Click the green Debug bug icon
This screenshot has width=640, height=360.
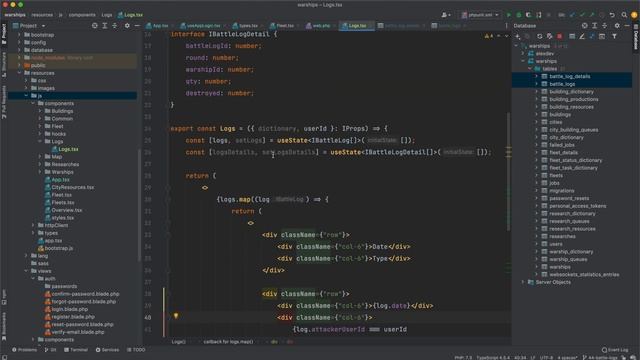(519, 15)
